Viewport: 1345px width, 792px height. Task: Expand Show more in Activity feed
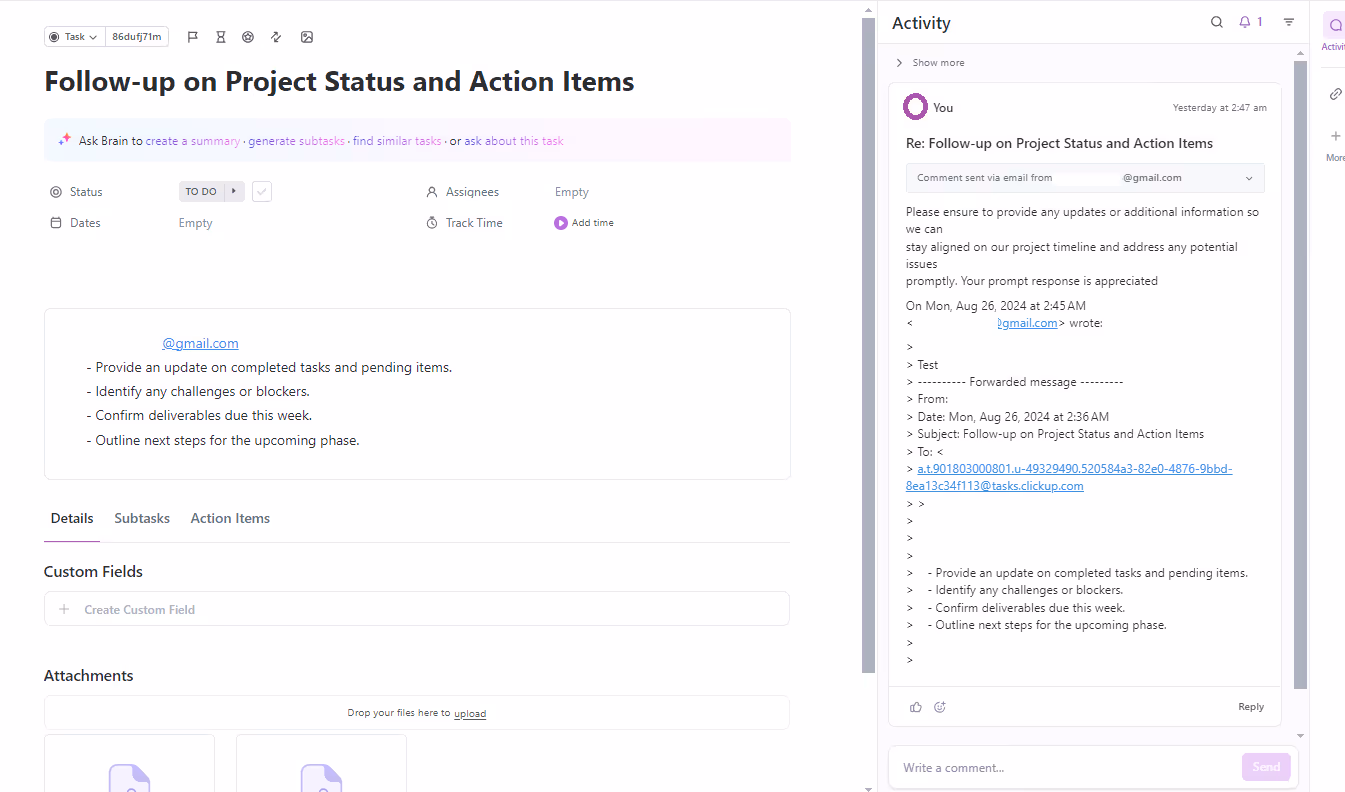pos(930,63)
